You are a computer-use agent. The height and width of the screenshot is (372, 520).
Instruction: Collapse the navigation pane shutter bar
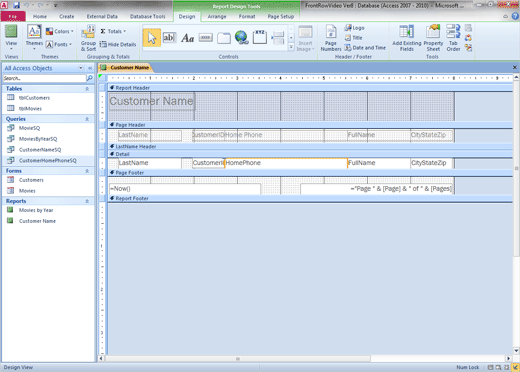tap(90, 68)
